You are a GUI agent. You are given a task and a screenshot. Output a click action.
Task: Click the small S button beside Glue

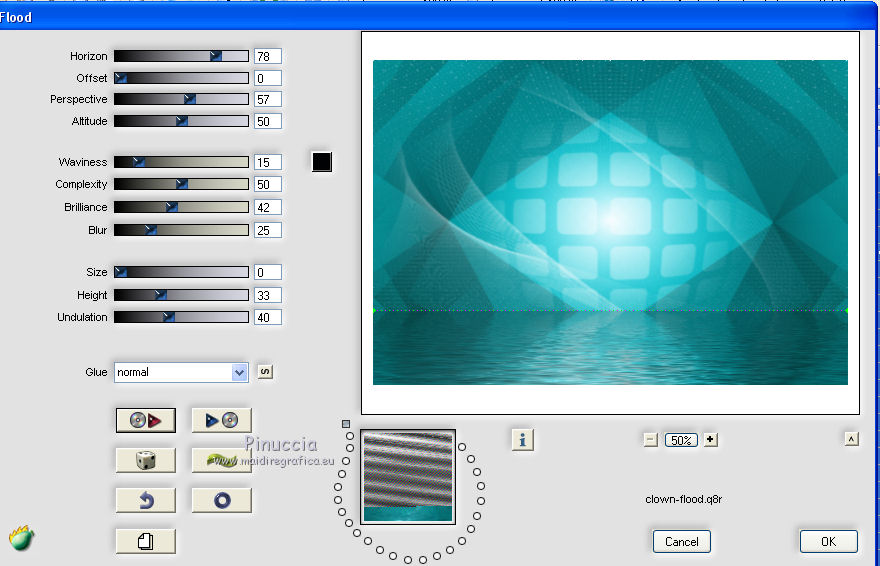(x=265, y=371)
